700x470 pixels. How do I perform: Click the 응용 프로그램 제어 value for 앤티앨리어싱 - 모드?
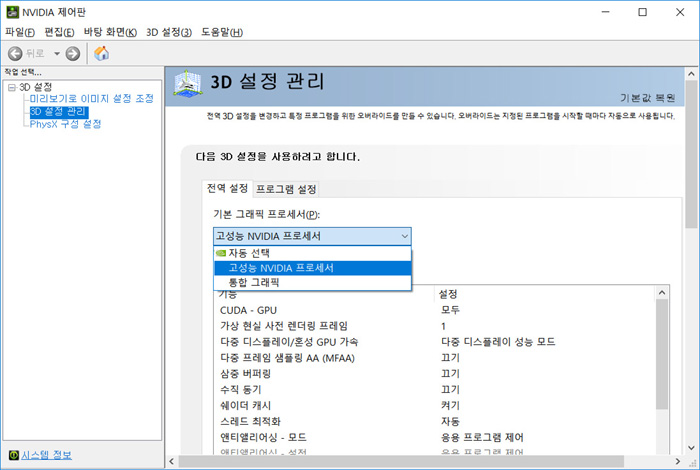tap(483, 437)
